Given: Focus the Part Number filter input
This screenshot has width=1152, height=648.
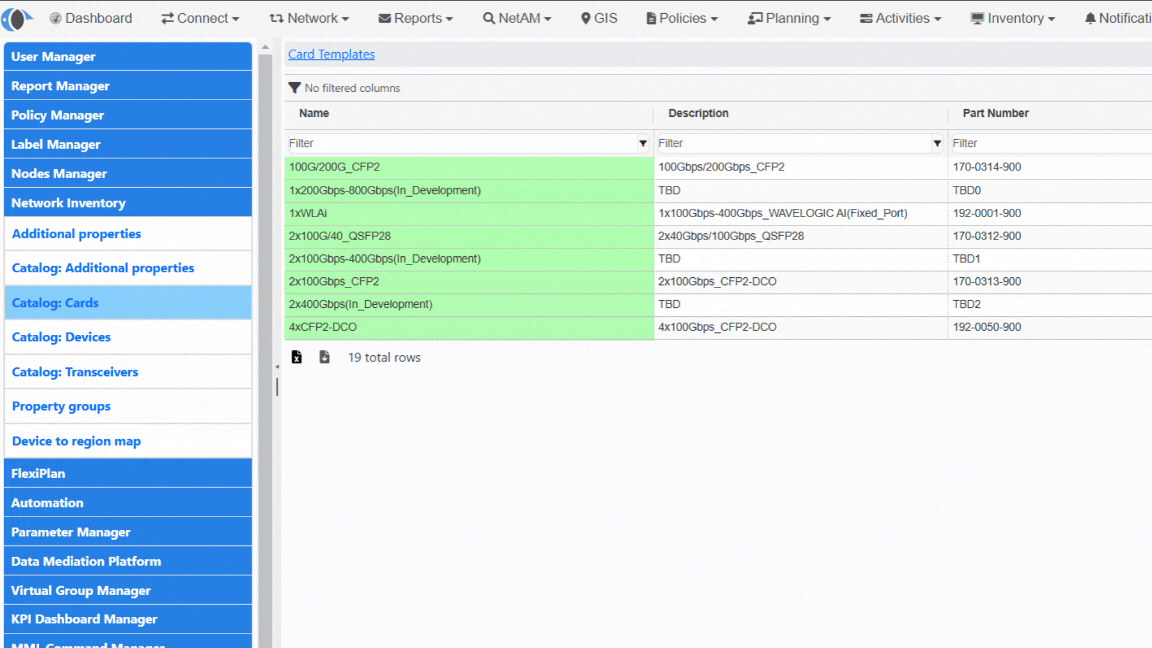Looking at the screenshot, I should pos(1051,143).
